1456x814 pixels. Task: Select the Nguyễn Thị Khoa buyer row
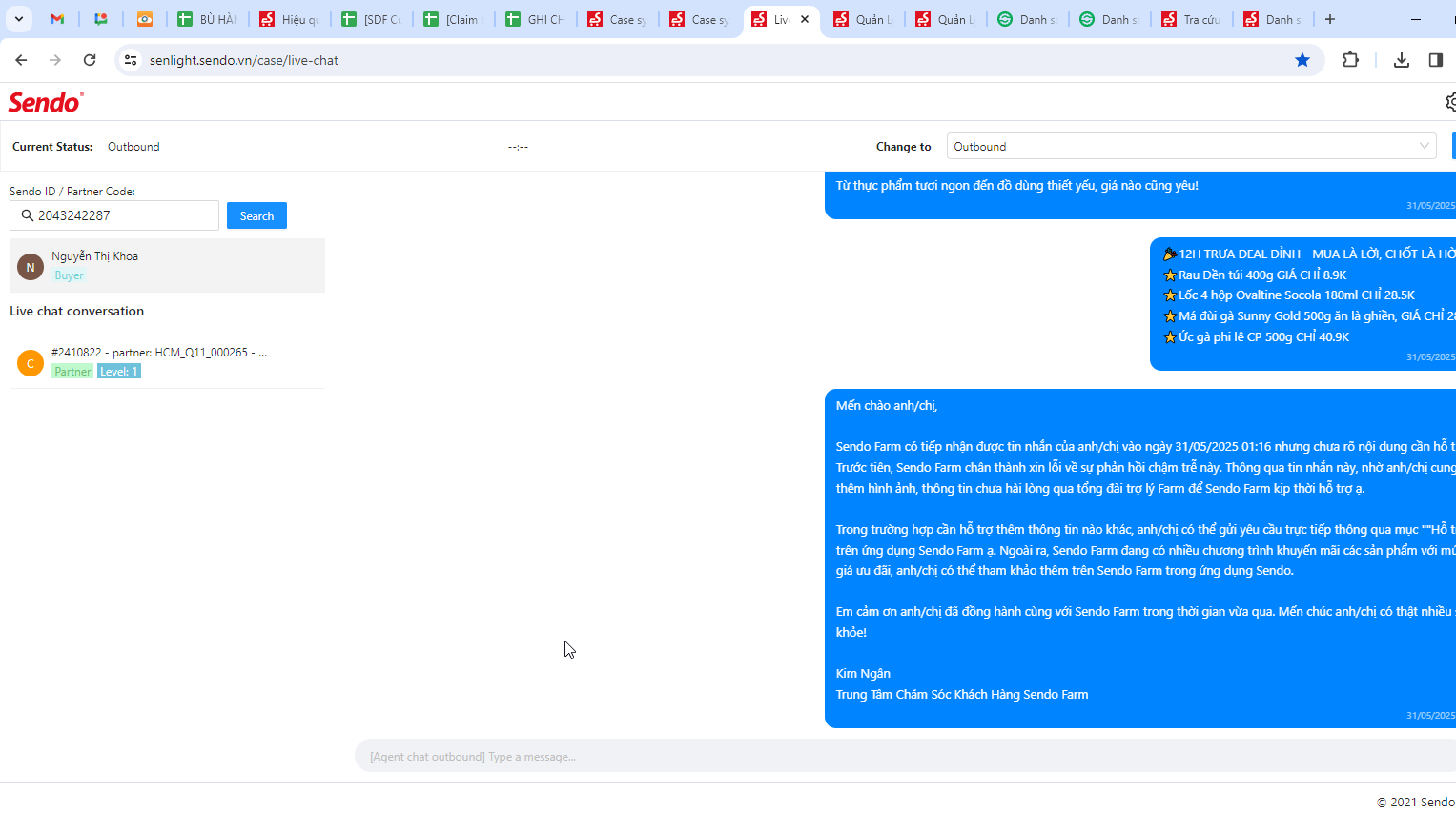tap(167, 265)
